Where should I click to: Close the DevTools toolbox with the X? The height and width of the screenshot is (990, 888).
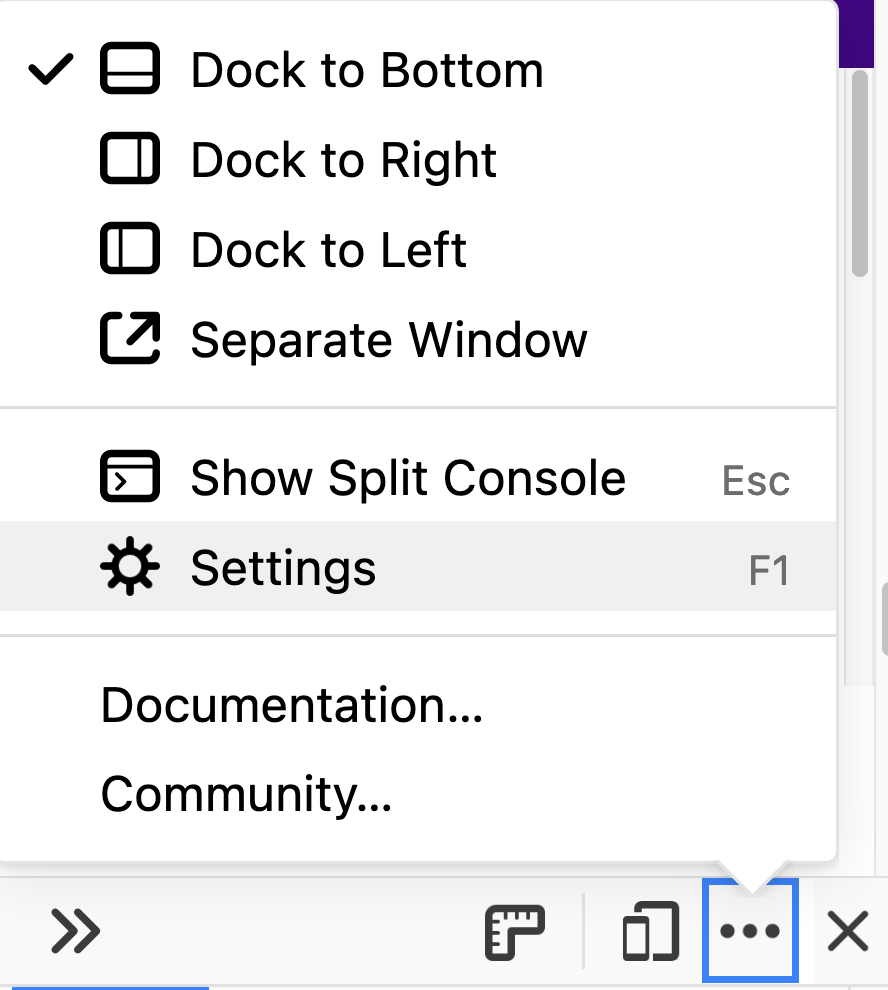[x=847, y=931]
